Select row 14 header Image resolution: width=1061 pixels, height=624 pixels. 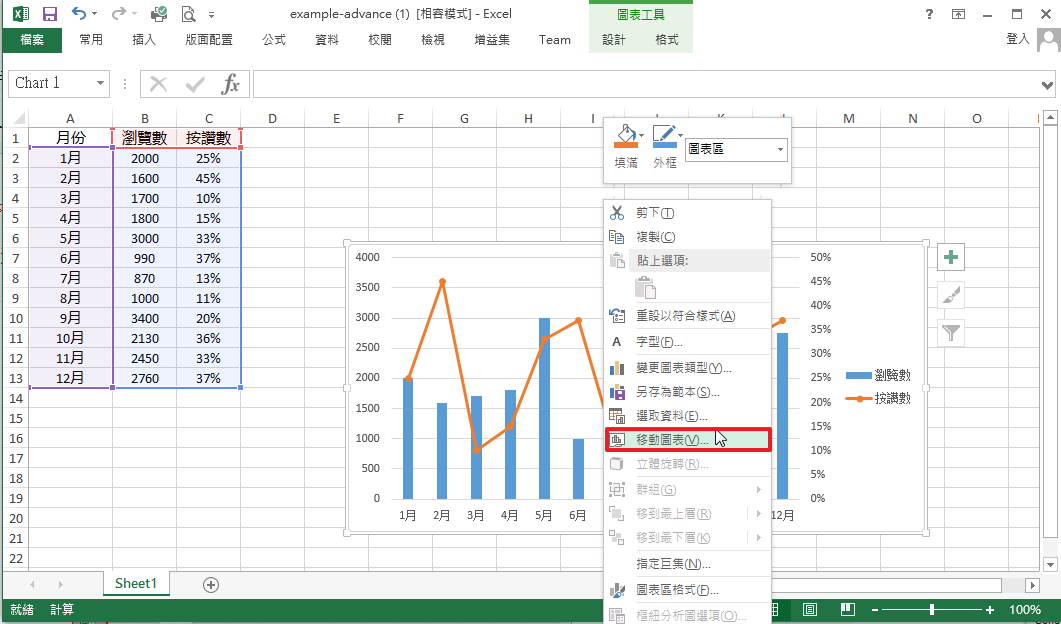point(16,398)
